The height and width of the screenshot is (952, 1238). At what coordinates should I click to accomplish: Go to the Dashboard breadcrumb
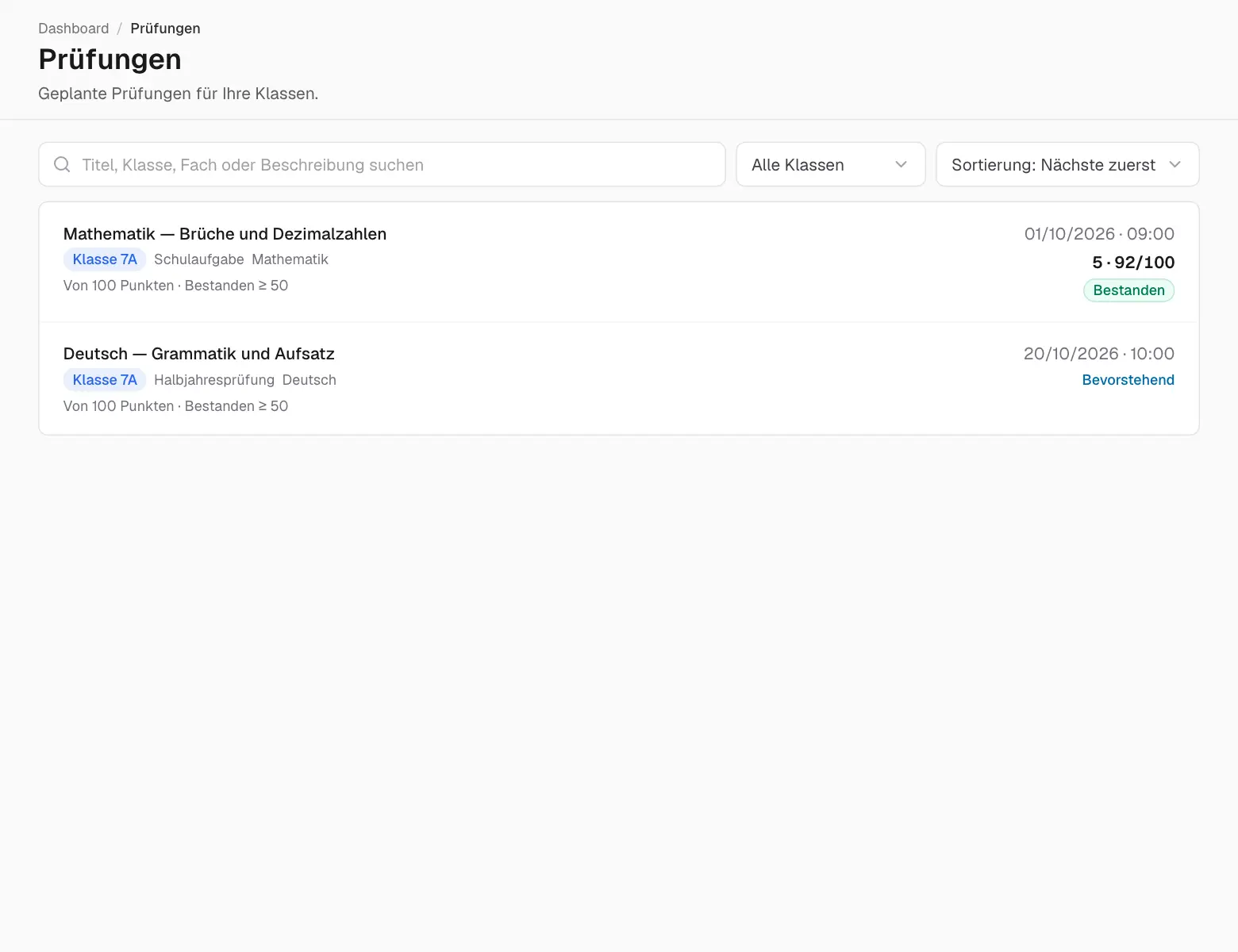[x=74, y=29]
